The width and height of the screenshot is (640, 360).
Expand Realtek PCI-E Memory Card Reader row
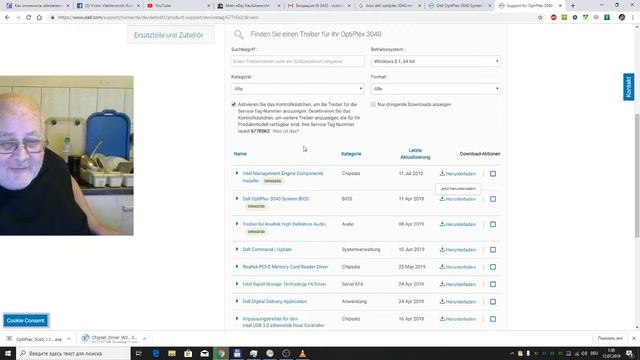(237, 267)
